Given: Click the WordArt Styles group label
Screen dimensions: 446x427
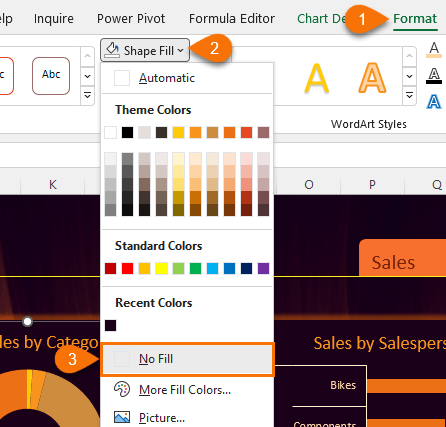Looking at the screenshot, I should (x=369, y=124).
